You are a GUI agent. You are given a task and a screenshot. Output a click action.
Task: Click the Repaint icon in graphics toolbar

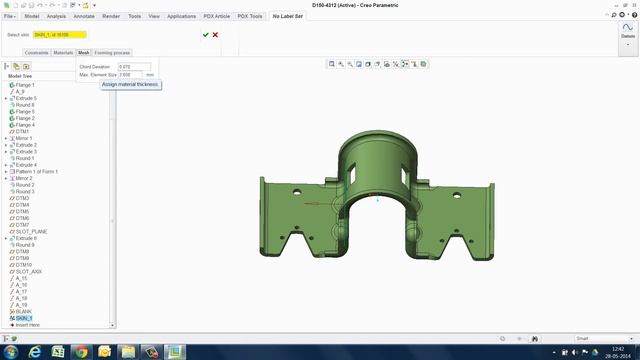pos(359,64)
